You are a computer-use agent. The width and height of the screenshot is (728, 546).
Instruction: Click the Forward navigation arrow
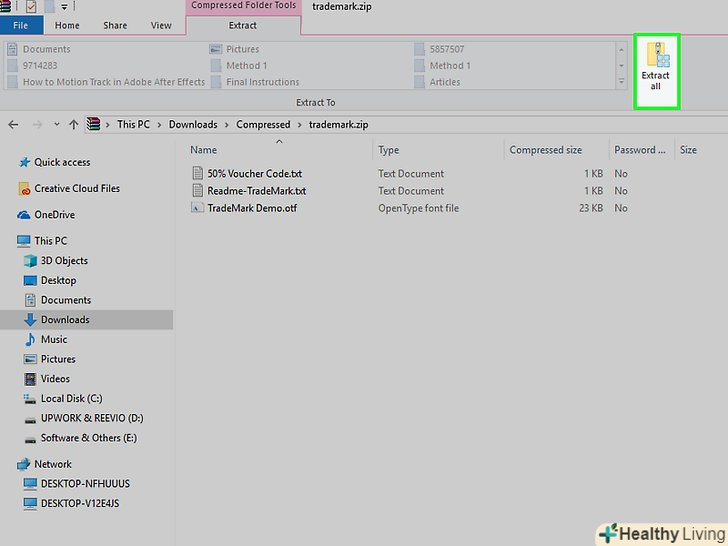[37, 124]
